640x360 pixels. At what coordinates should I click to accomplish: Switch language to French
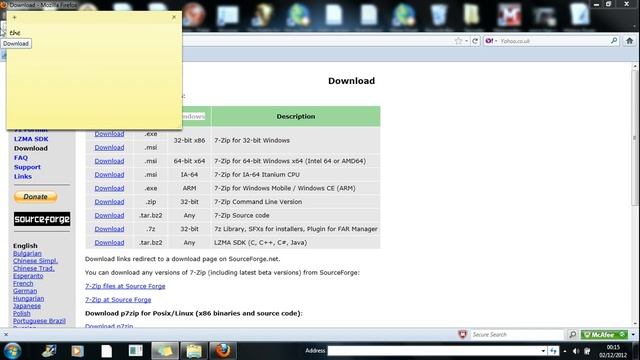pos(23,283)
